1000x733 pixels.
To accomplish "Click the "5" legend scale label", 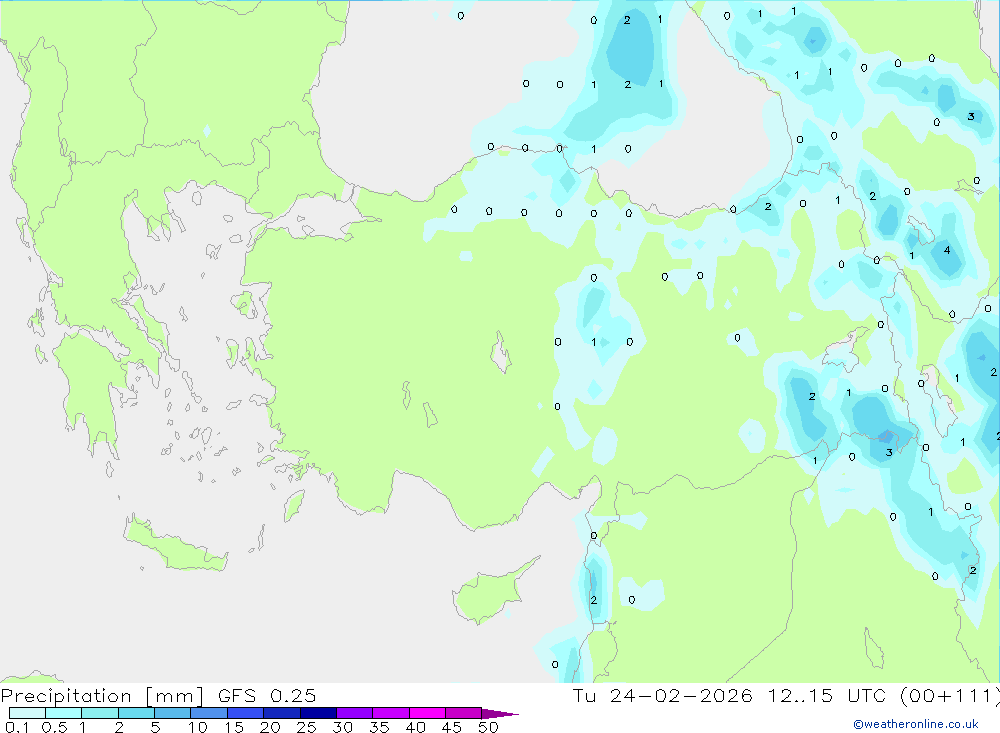I will pos(155,727).
